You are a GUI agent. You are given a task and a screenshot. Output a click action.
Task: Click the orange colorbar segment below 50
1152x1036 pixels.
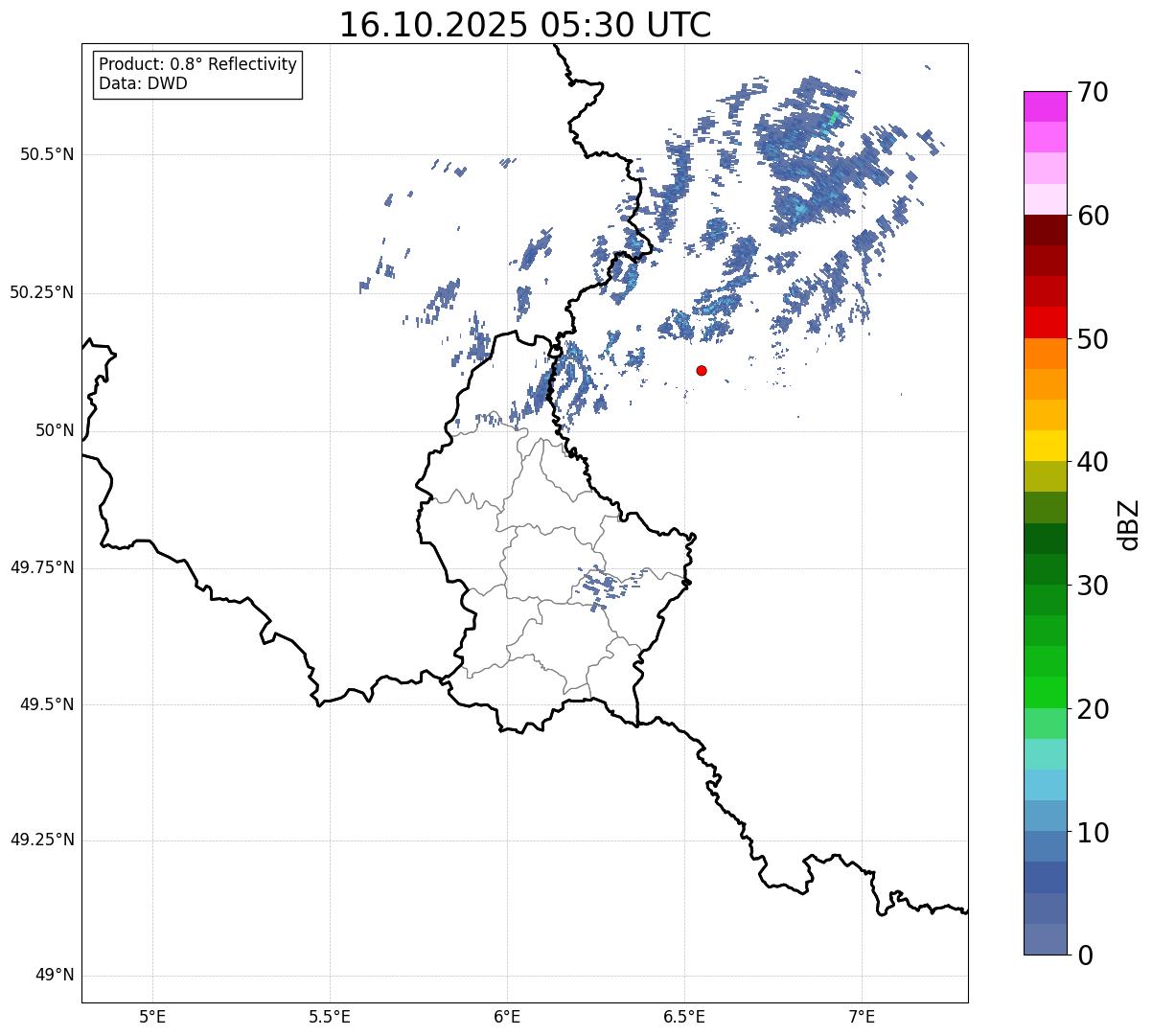[x=1045, y=354]
